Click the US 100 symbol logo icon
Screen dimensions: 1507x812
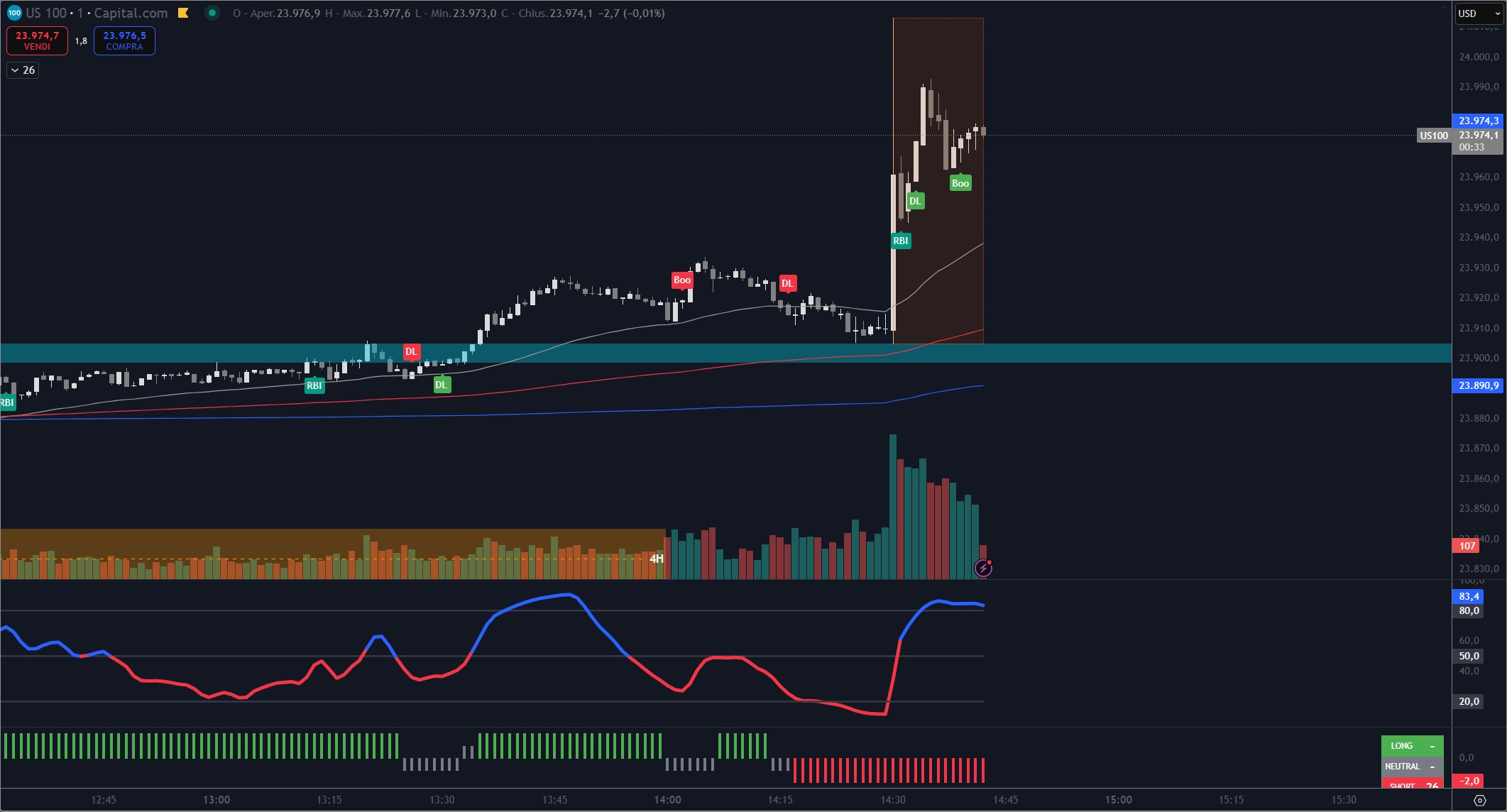click(x=13, y=13)
